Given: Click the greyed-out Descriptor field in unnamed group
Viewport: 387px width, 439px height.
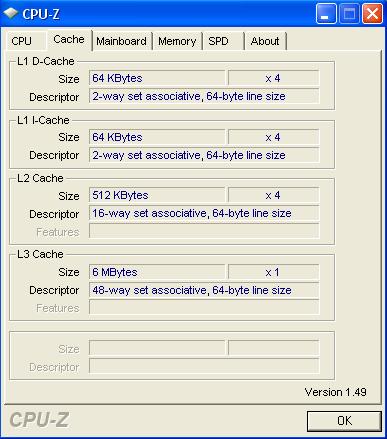Looking at the screenshot, I should coord(204,366).
